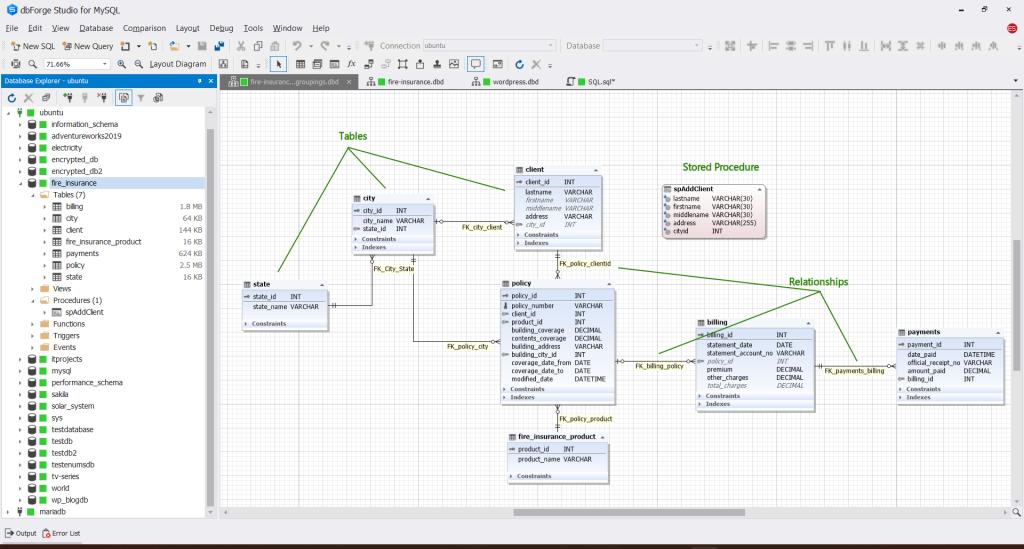The width and height of the screenshot is (1024, 549).
Task: Switch to the fire-insurance.dbd tab
Action: [x=406, y=82]
